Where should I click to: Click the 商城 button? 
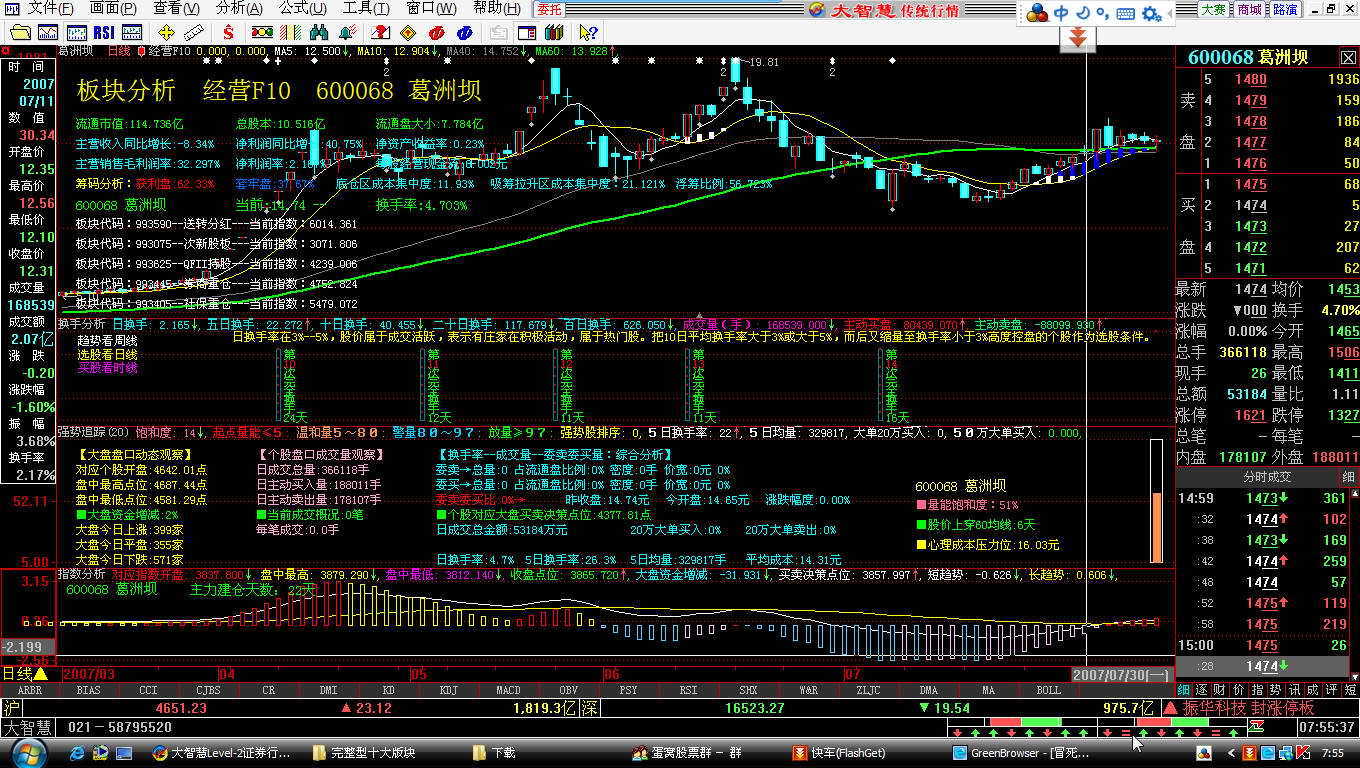point(1249,9)
